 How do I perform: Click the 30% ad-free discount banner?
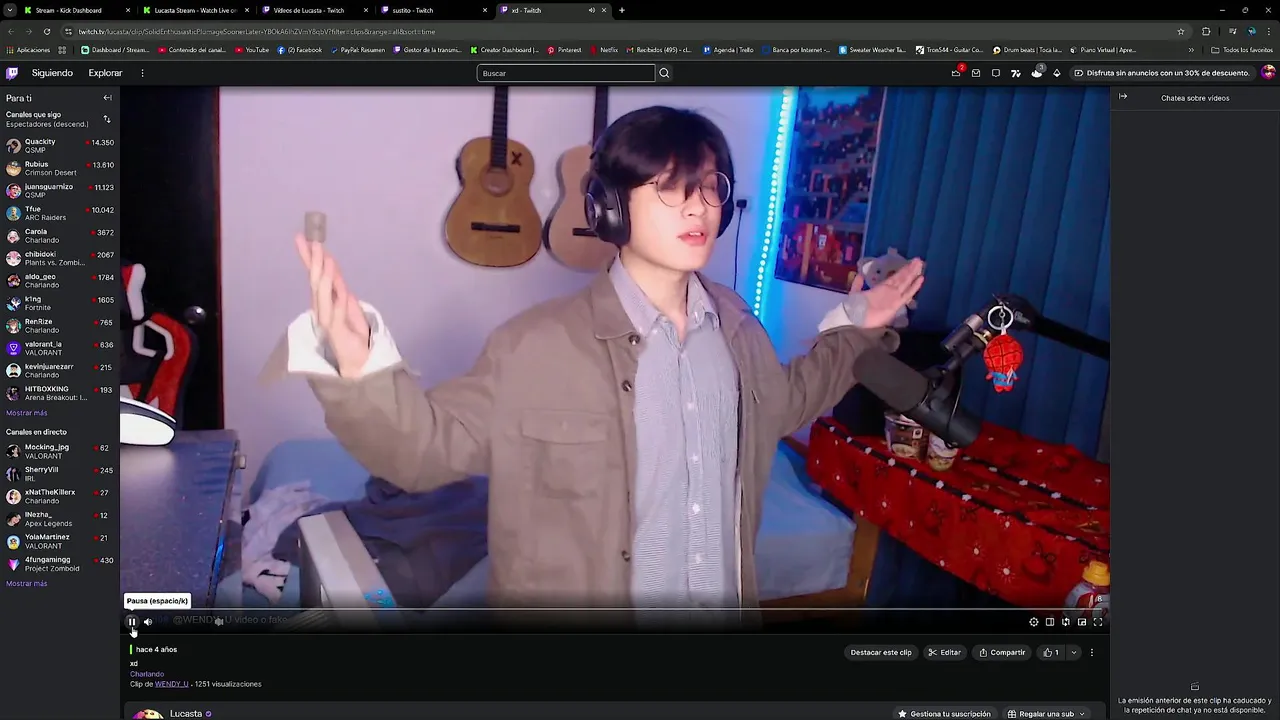pyautogui.click(x=1162, y=73)
